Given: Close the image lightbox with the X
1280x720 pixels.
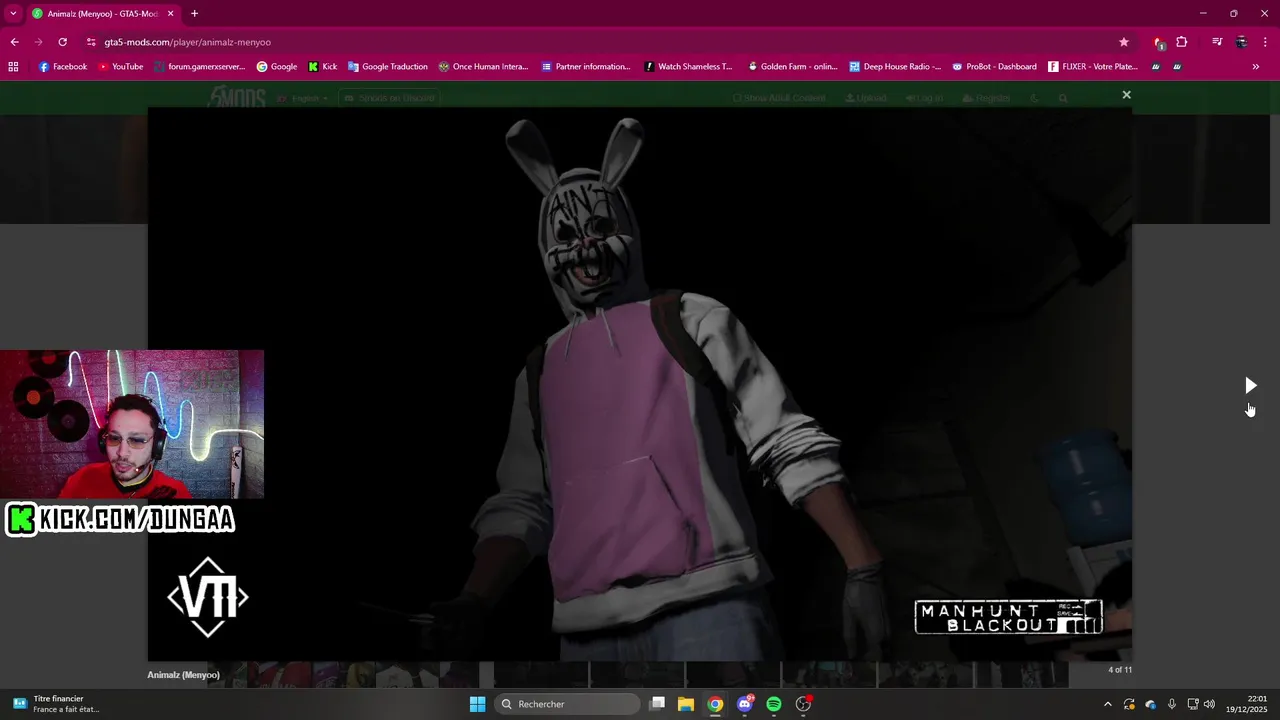Looking at the screenshot, I should pyautogui.click(x=1126, y=95).
